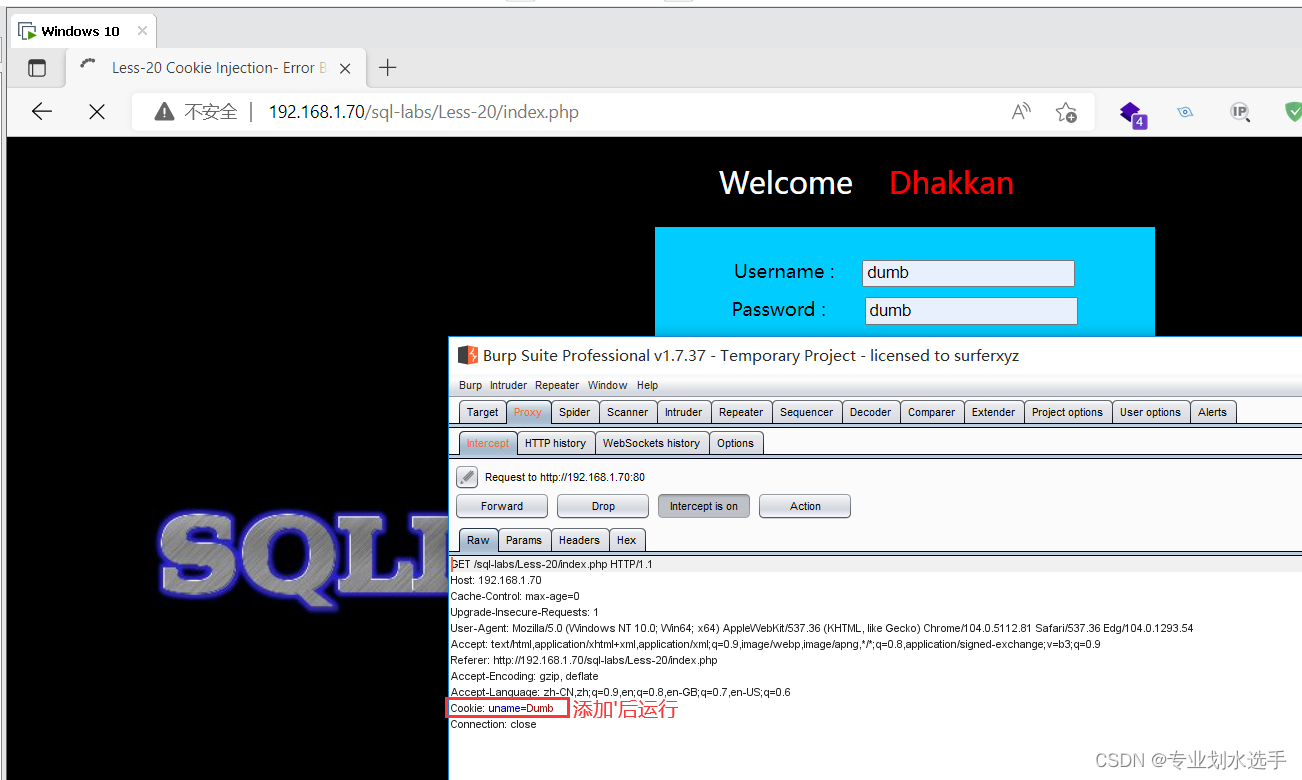Click the Windows 10 VM tab icon
1302x780 pixels.
[27, 31]
